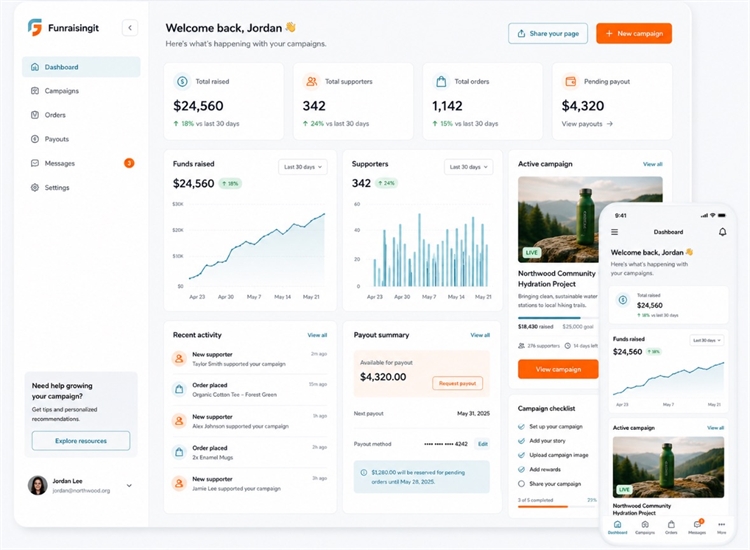Click the Funds raised 18% badge
Image resolution: width=750 pixels, height=550 pixels.
coord(230,183)
